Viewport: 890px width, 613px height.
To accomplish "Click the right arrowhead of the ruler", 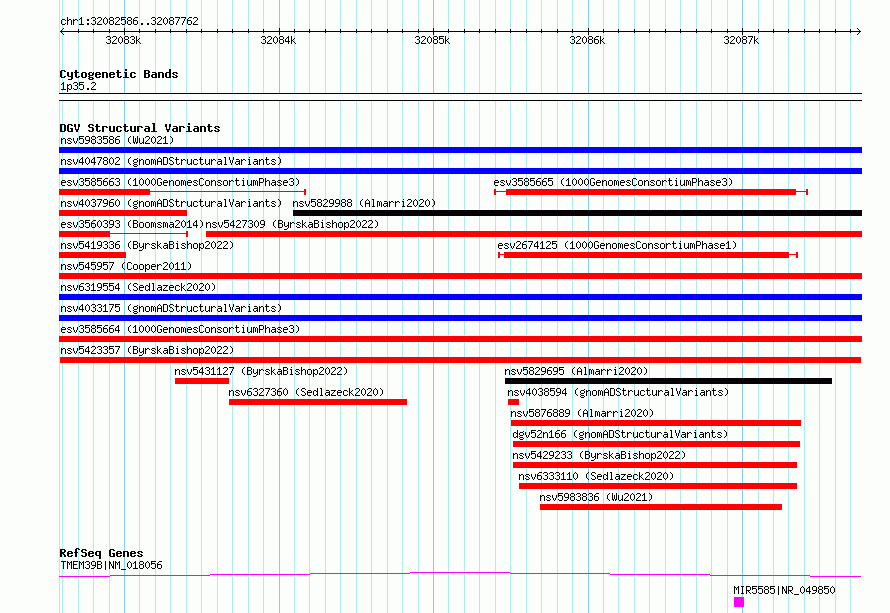I will coord(859,31).
